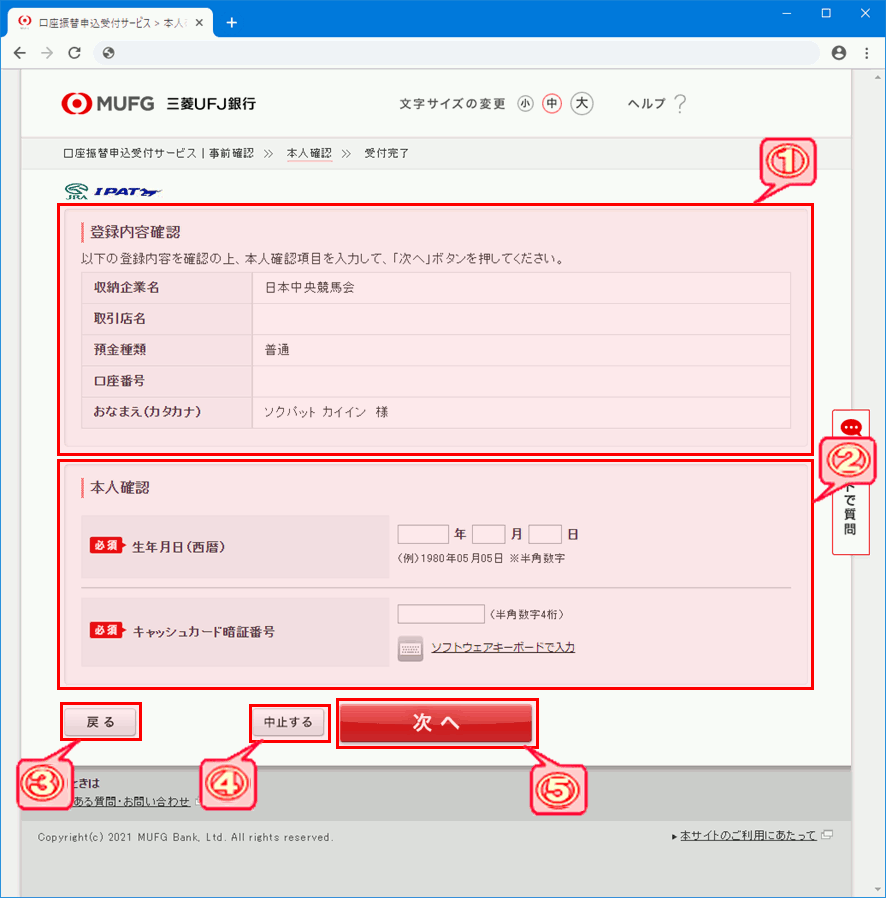The image size is (886, 898).
Task: Set text size to small (小)
Action: click(x=525, y=104)
